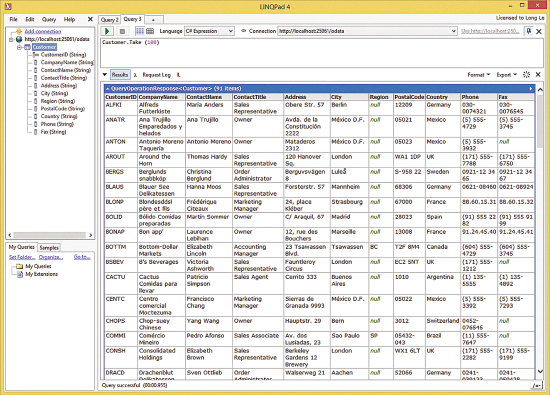Click the column icon beside City (String)
This screenshot has width=550, height=395.
coord(35,93)
